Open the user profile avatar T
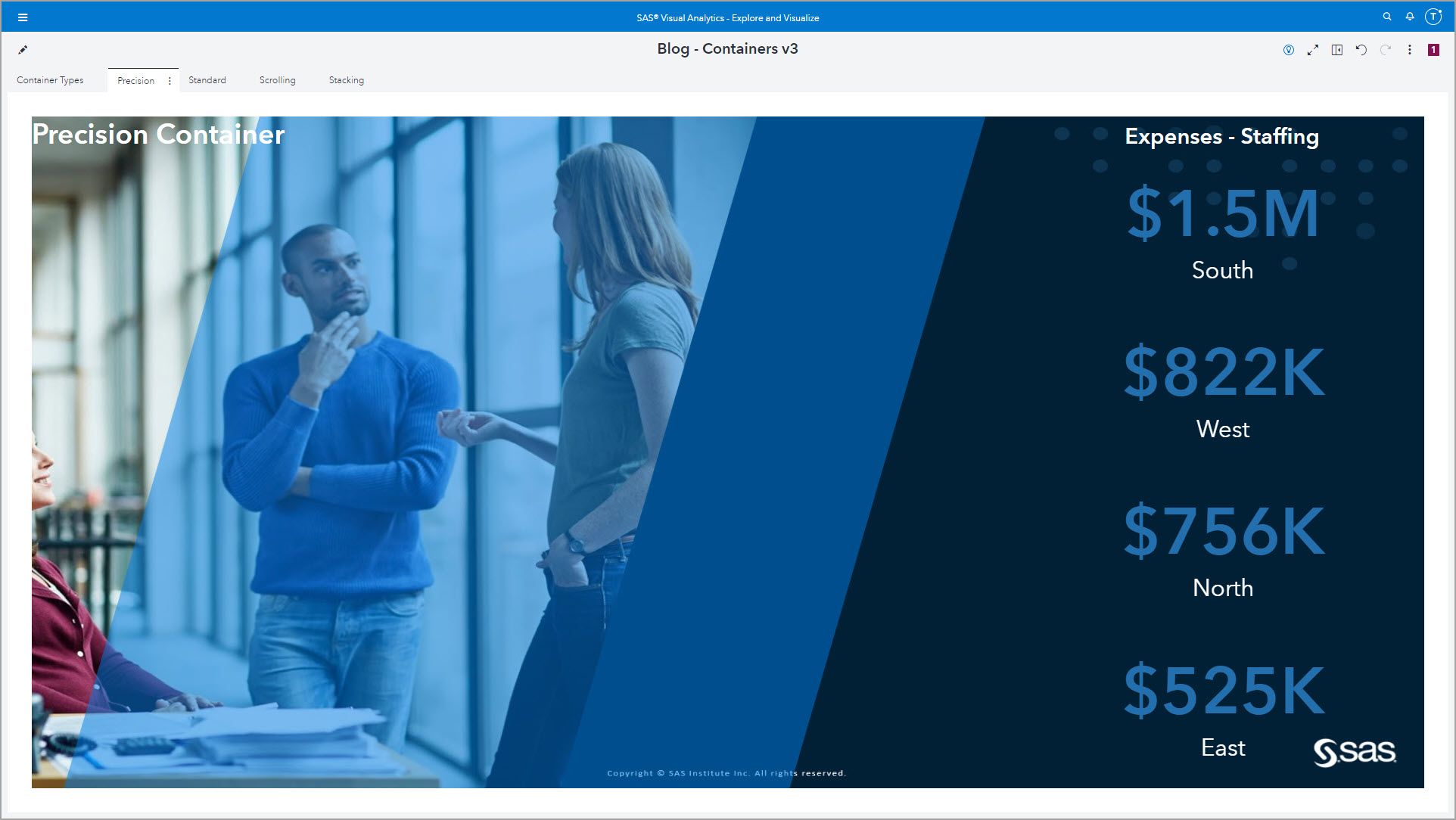 tap(1433, 17)
